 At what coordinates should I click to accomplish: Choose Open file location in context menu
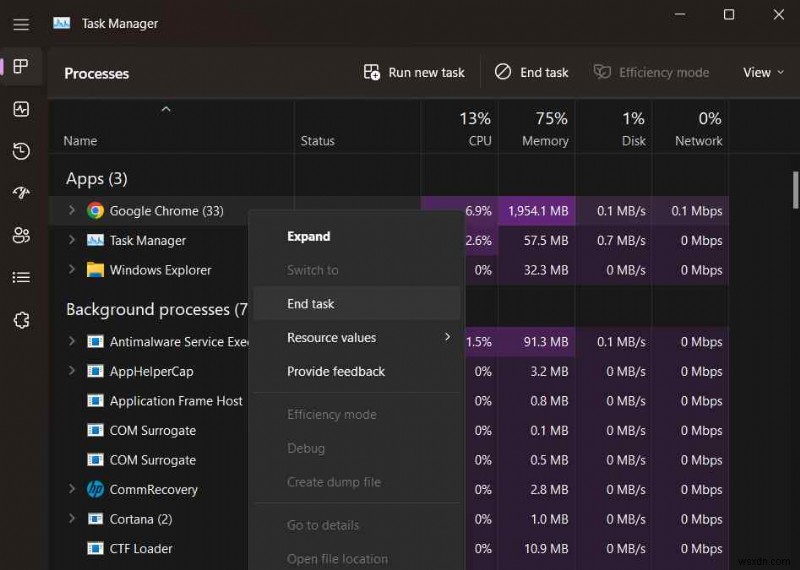tap(356, 559)
